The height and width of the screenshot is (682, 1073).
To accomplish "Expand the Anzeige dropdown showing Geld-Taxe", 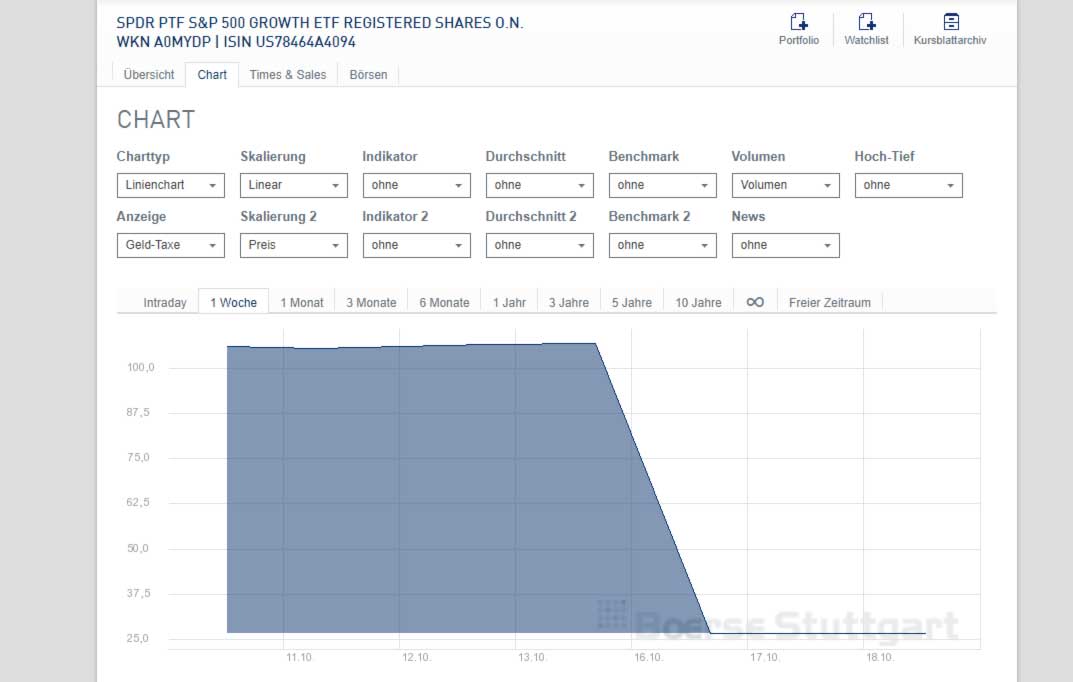I will point(170,245).
